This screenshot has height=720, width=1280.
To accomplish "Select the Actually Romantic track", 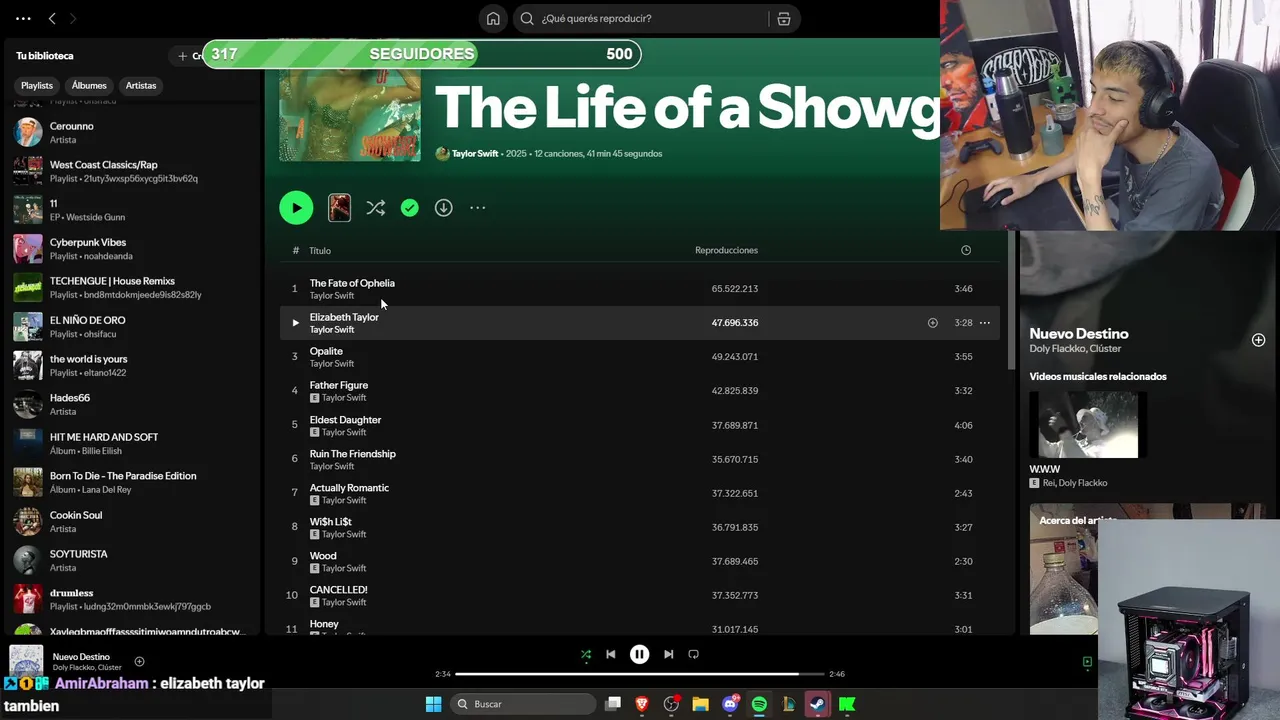I will pos(640,493).
